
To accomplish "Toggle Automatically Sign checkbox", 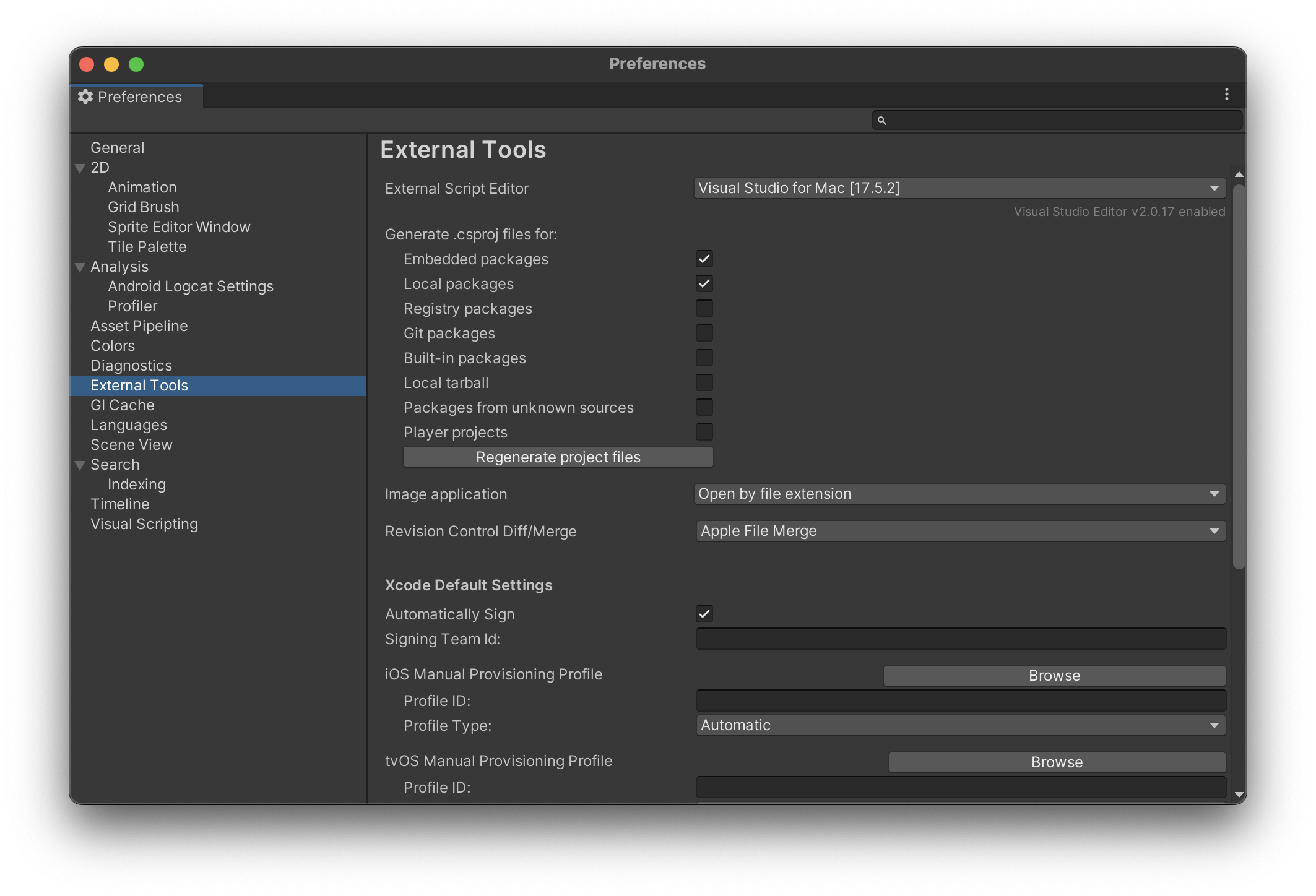I will [704, 614].
